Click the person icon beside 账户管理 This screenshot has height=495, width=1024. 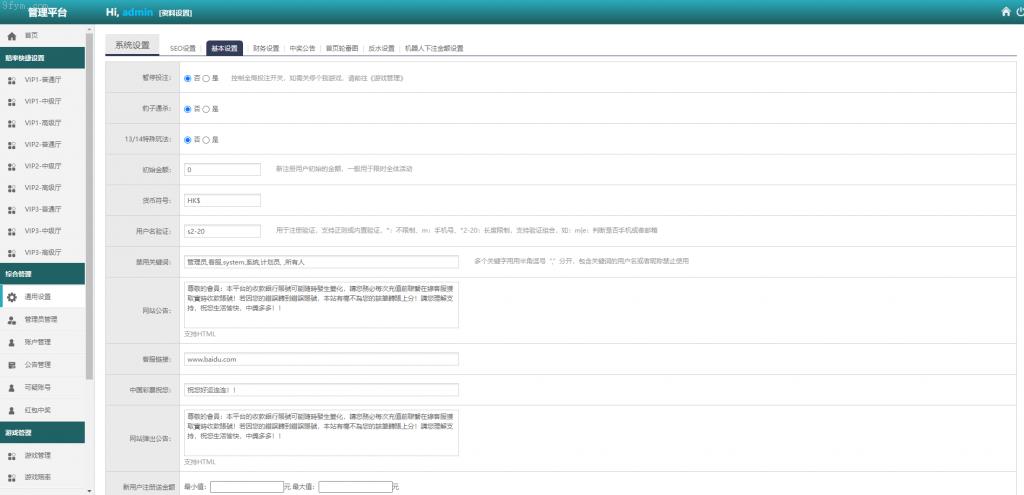(x=11, y=342)
